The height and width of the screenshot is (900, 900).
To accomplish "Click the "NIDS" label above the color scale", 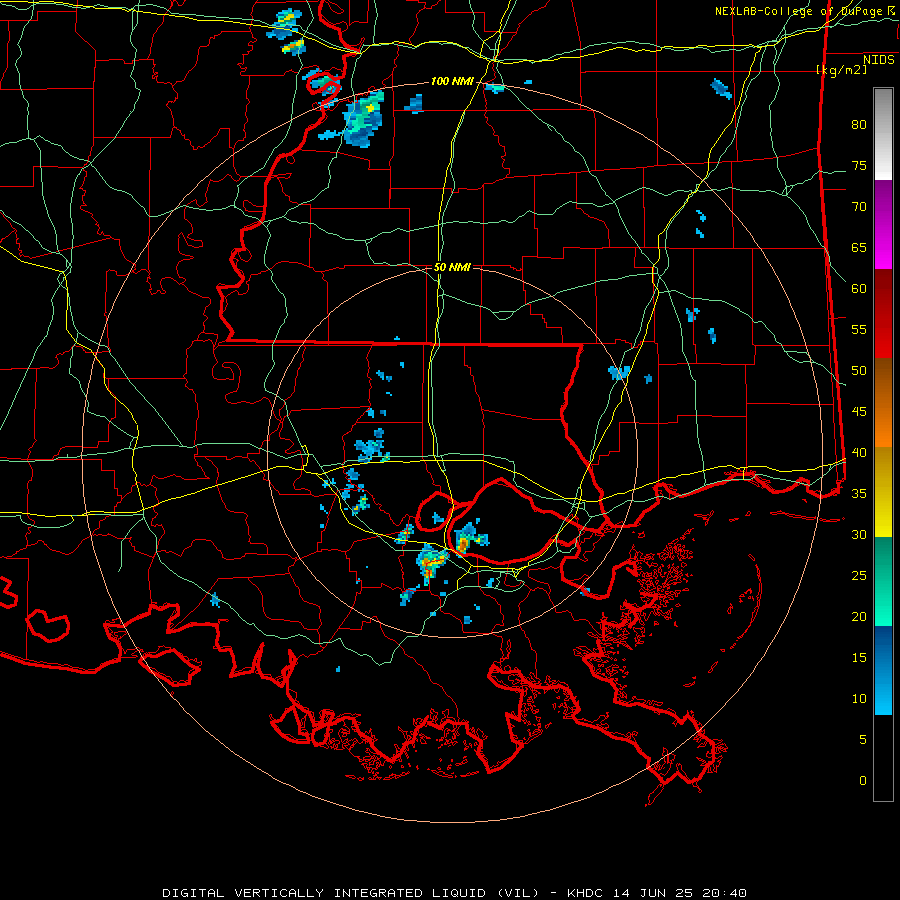I will coord(879,60).
